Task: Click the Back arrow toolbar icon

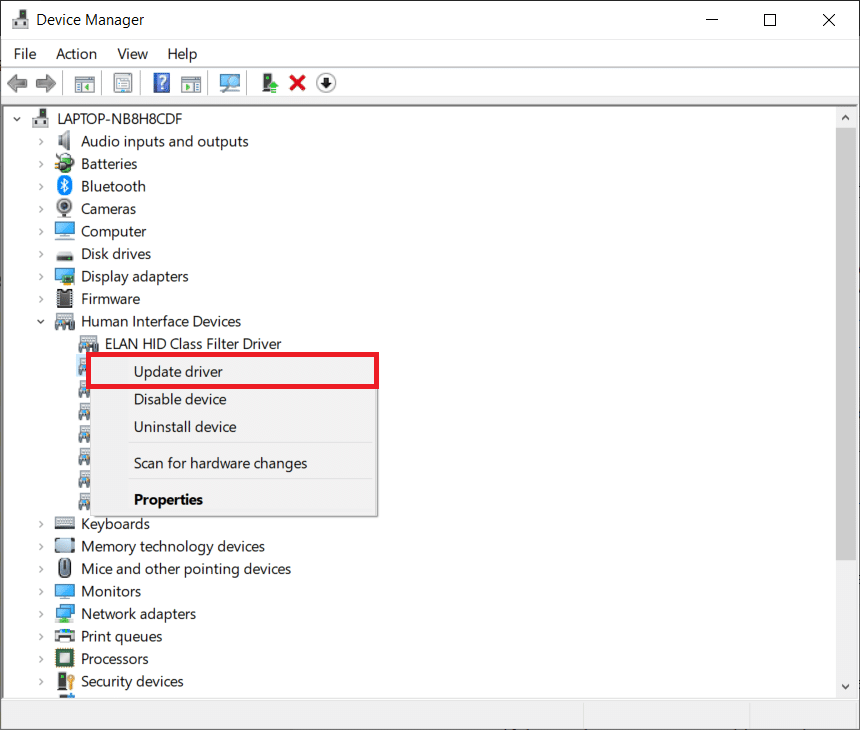Action: [x=17, y=83]
